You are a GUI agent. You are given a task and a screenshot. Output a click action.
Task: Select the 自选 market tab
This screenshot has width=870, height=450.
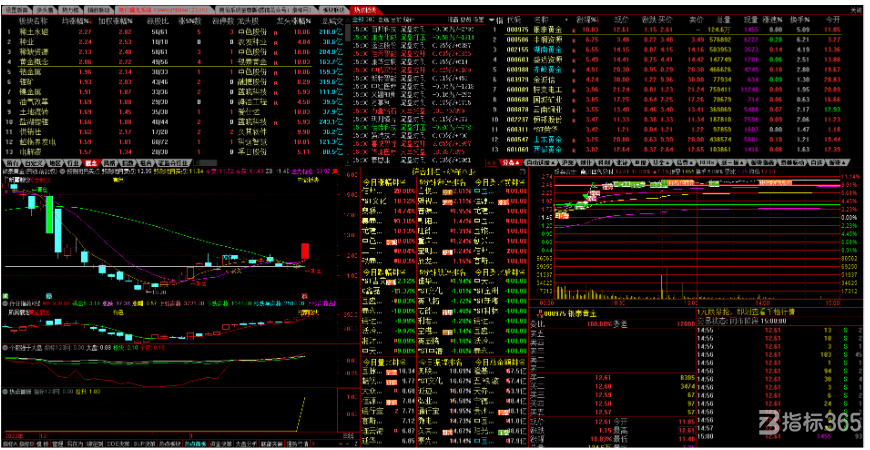pos(816,163)
